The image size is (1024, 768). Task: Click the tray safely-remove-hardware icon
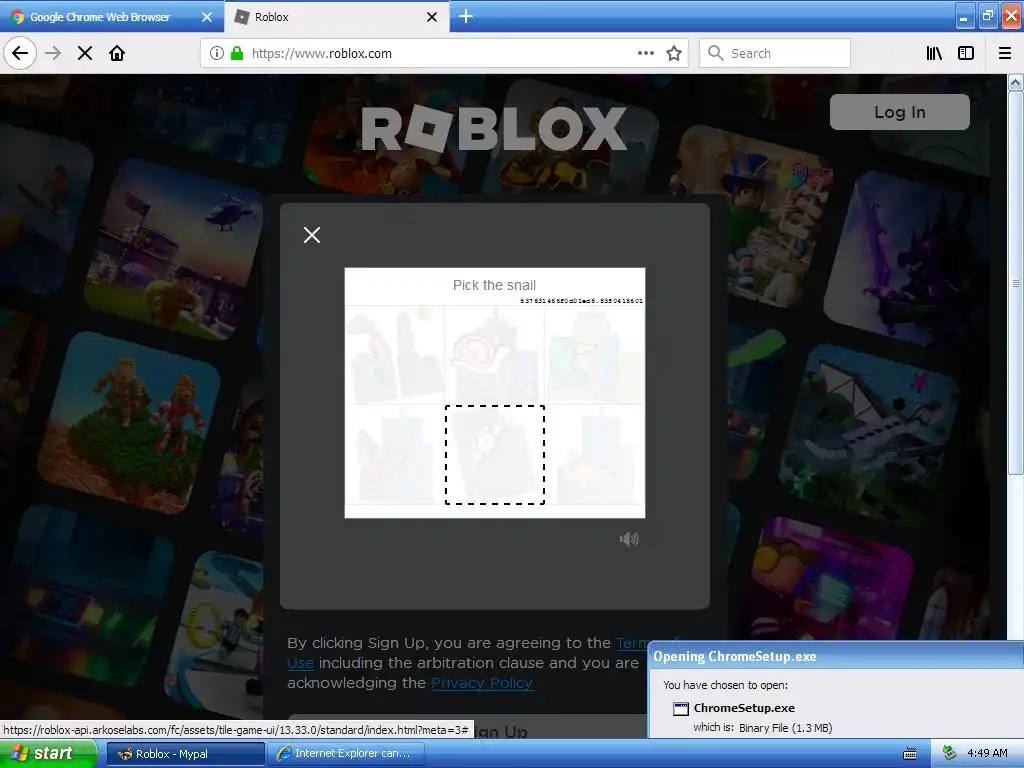(x=950, y=753)
